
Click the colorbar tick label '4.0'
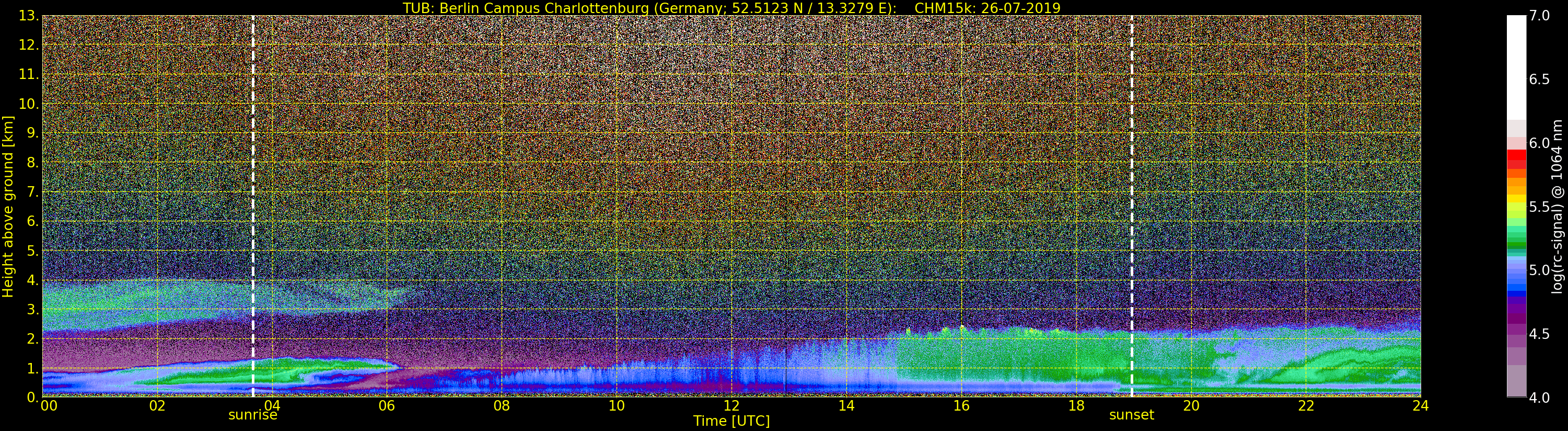coord(1539,398)
